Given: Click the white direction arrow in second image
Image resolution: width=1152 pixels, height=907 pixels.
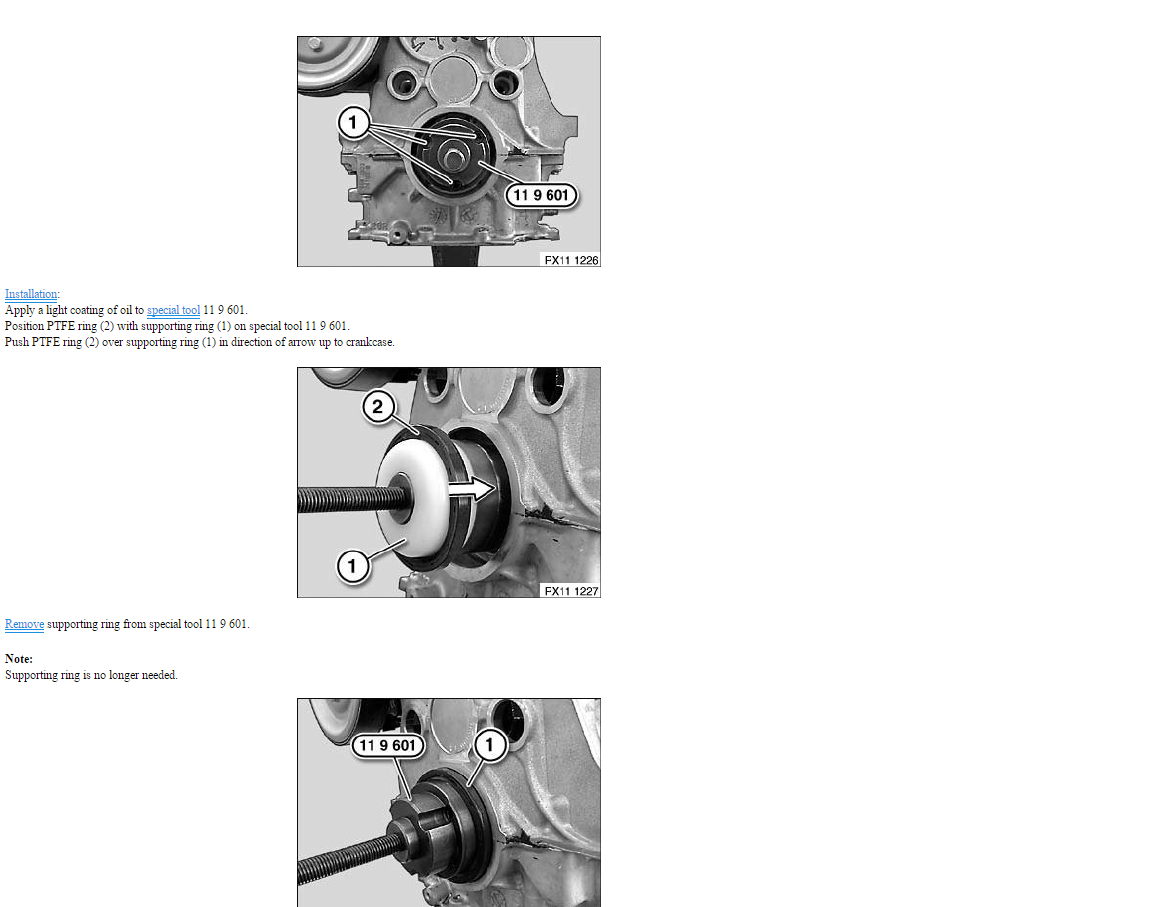Looking at the screenshot, I should pos(472,488).
